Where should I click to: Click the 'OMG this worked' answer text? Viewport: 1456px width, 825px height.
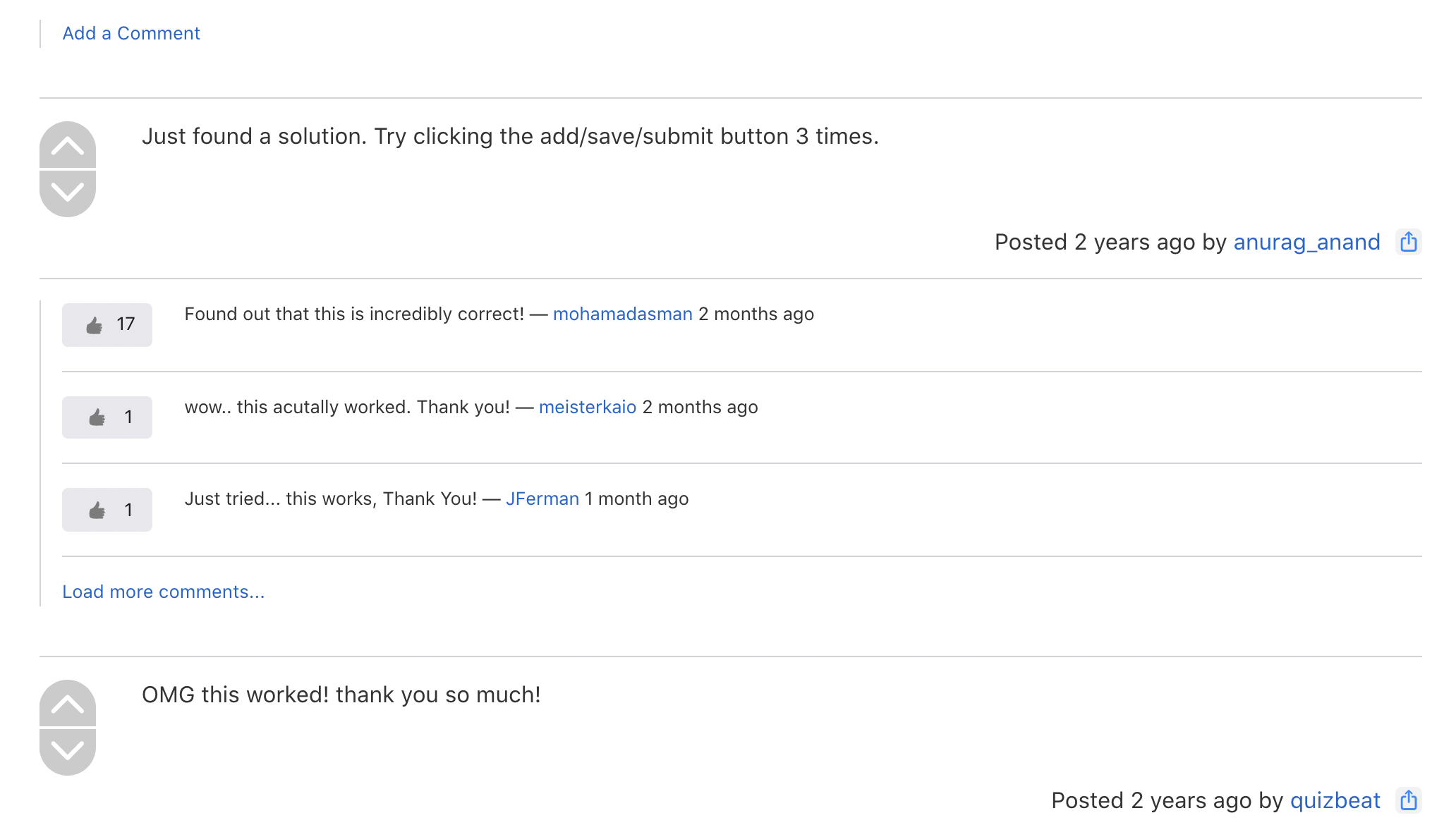(x=341, y=695)
